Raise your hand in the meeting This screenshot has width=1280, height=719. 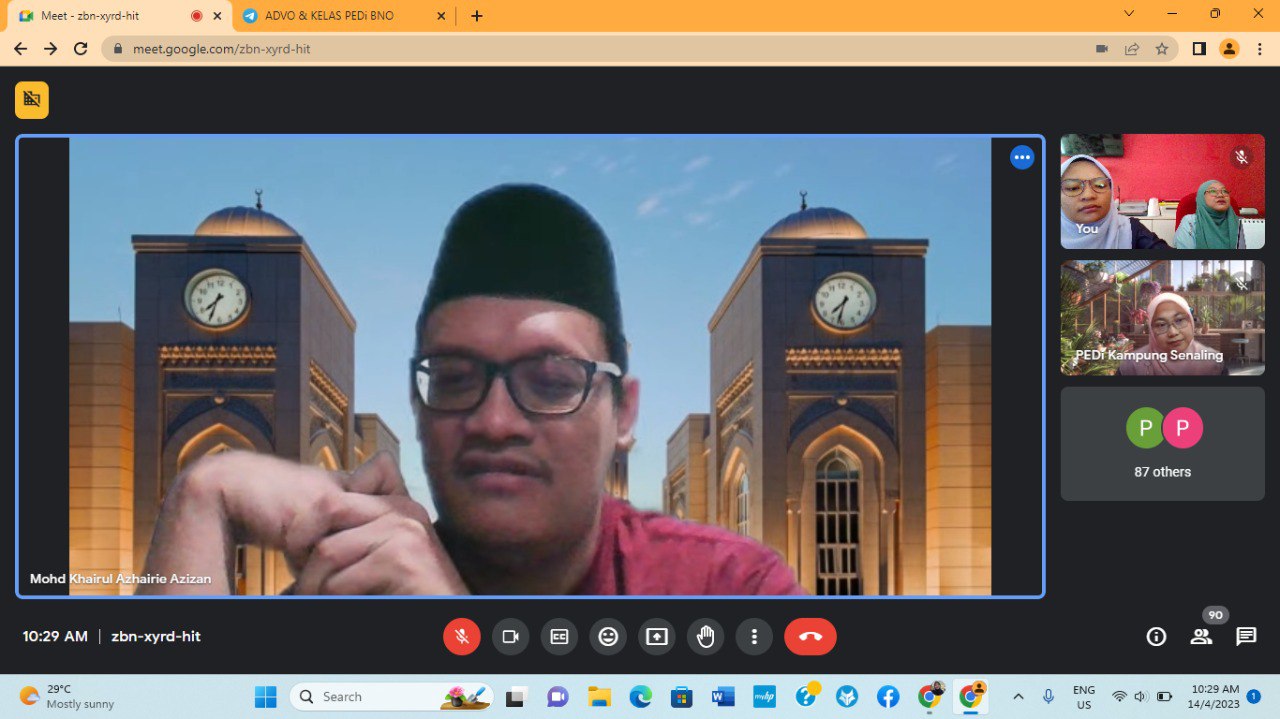pos(706,636)
